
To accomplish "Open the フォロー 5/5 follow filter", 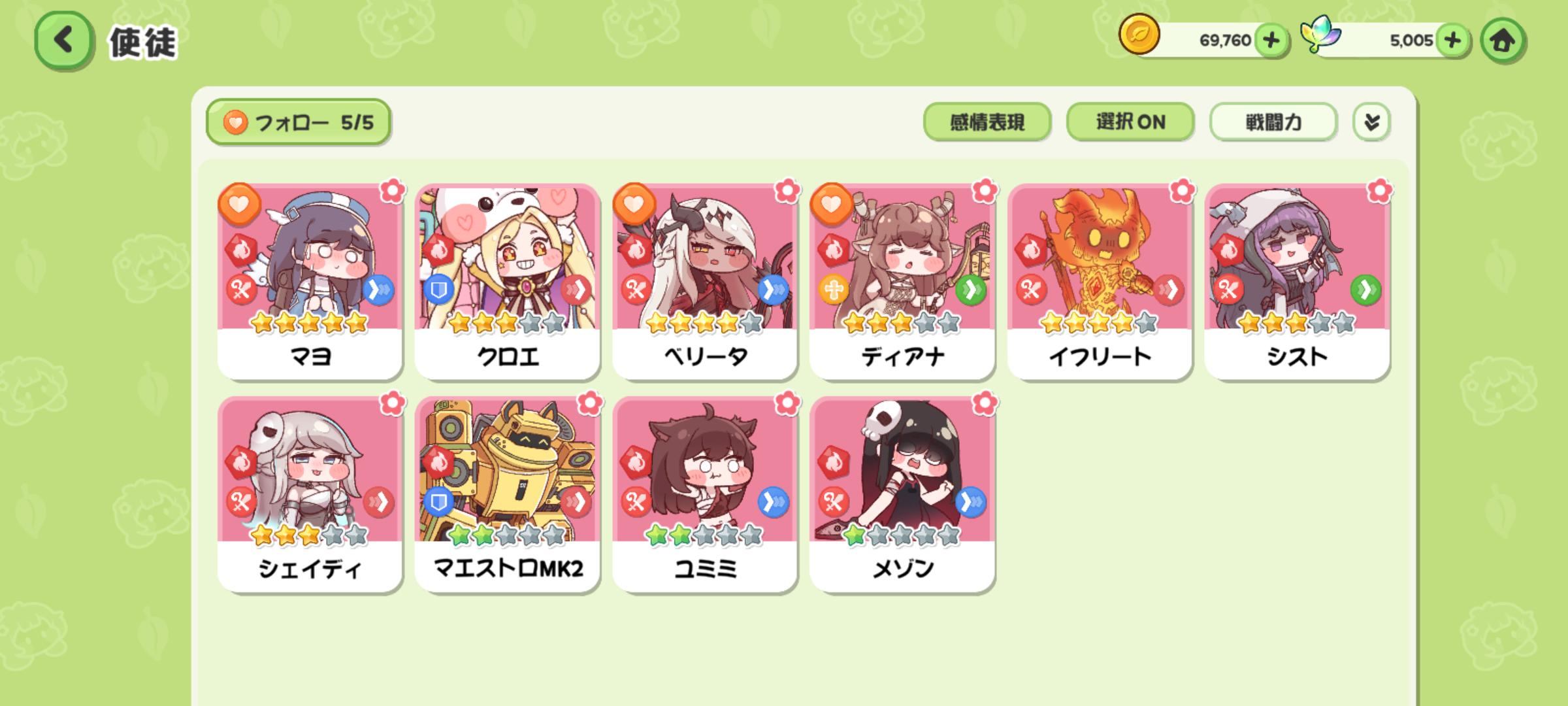I will tap(299, 122).
